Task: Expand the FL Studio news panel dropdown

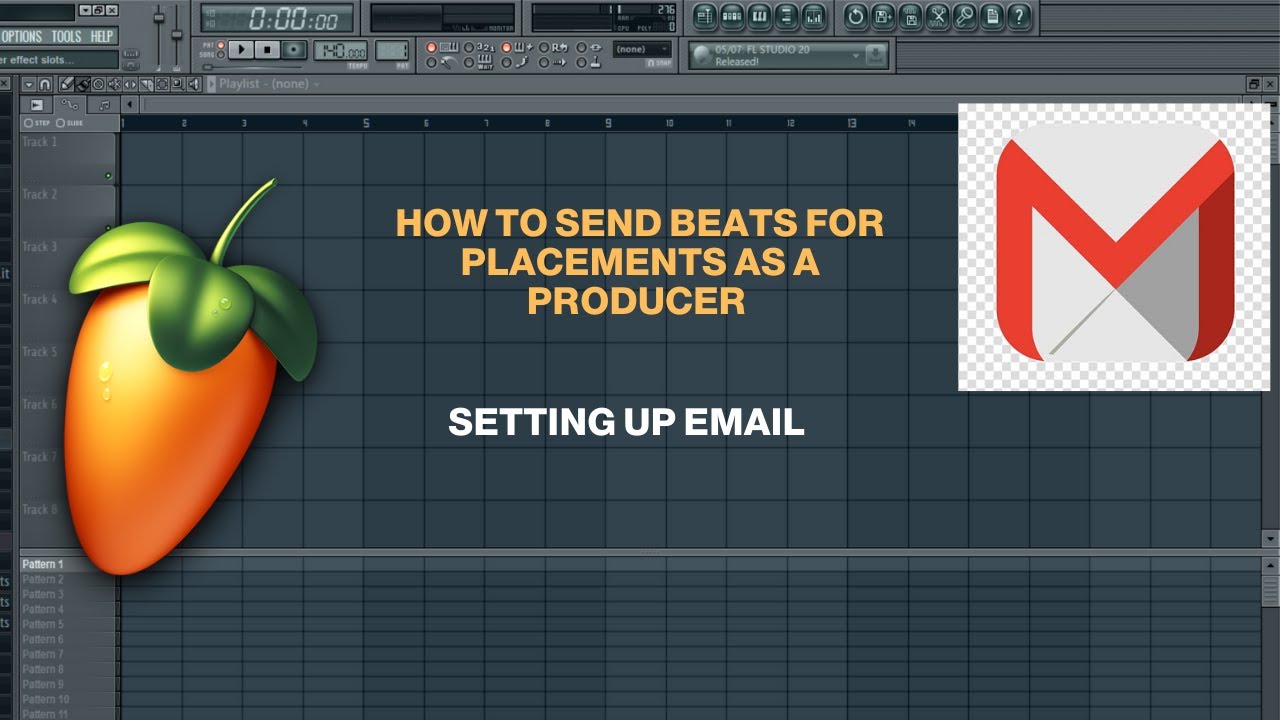Action: [x=856, y=55]
